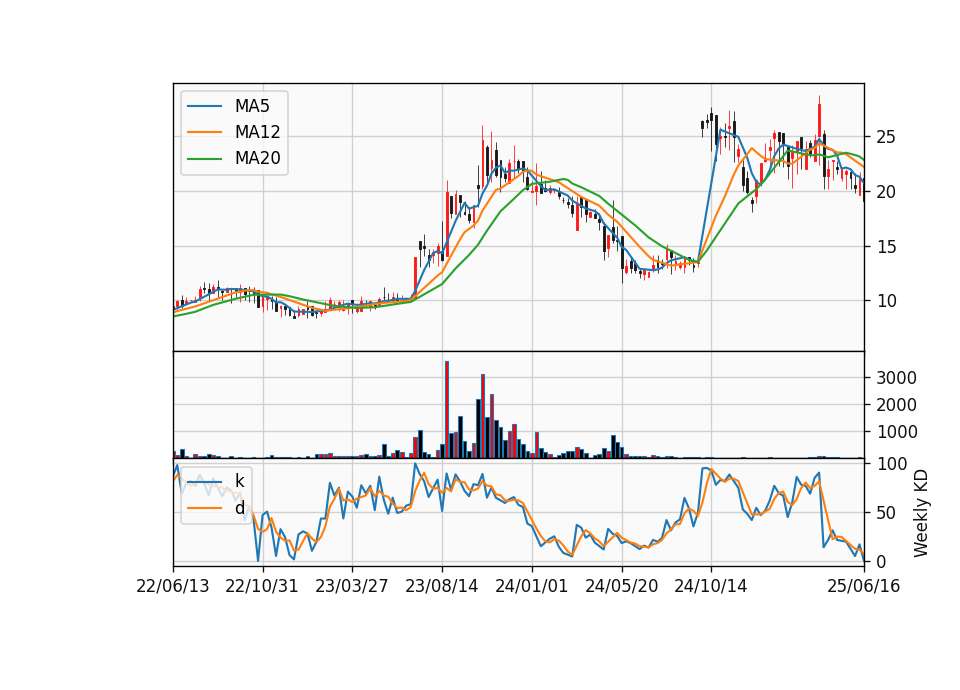Click the 22/06/13 date tick label
960x690 pixels.
click(173, 586)
